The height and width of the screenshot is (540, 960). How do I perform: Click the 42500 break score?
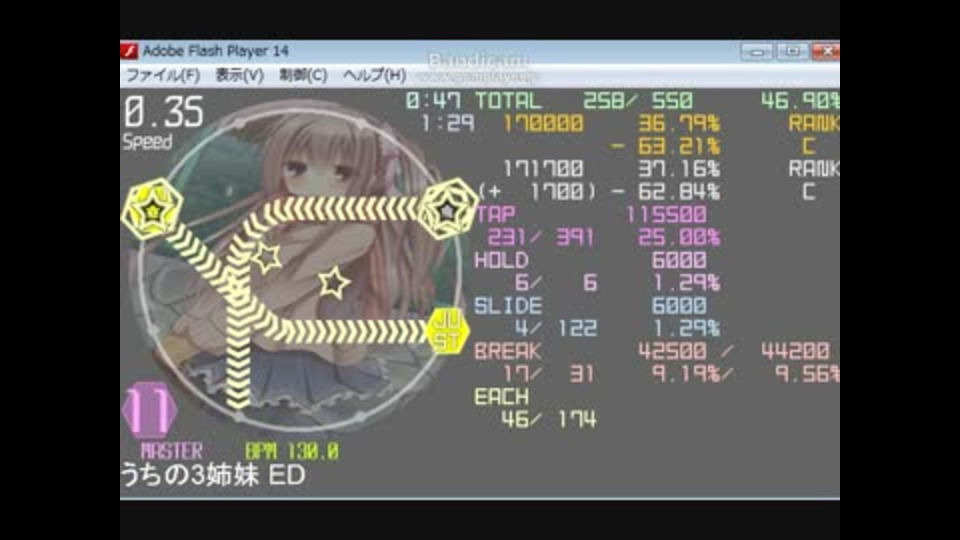(x=672, y=351)
